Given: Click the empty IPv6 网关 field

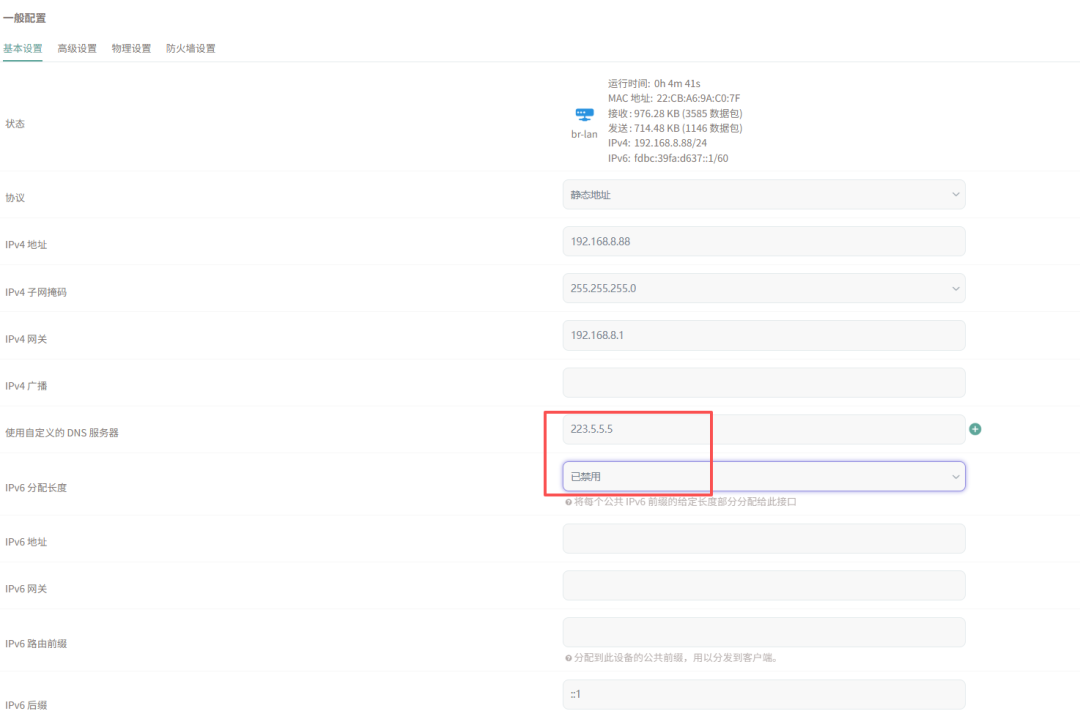Looking at the screenshot, I should (x=763, y=586).
